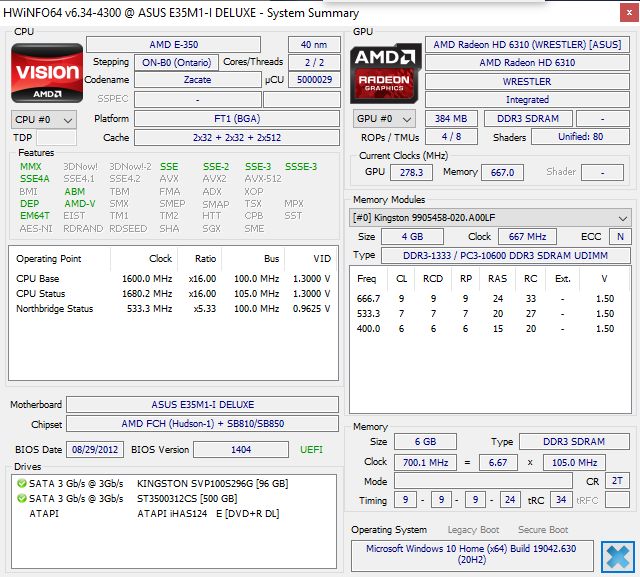Open the GPU #0 selector dropdown
The height and width of the screenshot is (577, 640).
[x=384, y=119]
